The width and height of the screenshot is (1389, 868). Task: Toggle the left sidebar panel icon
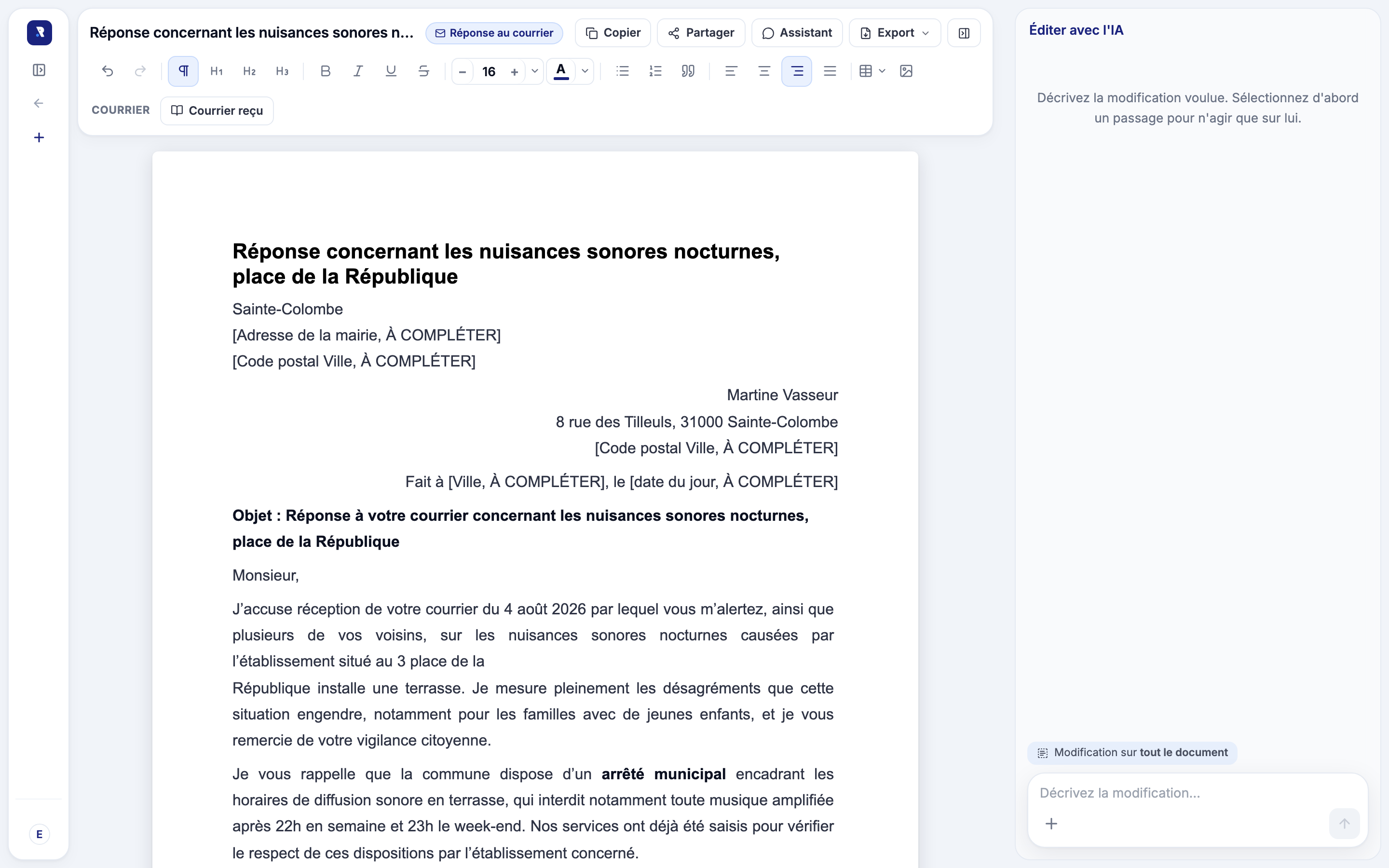pyautogui.click(x=39, y=70)
